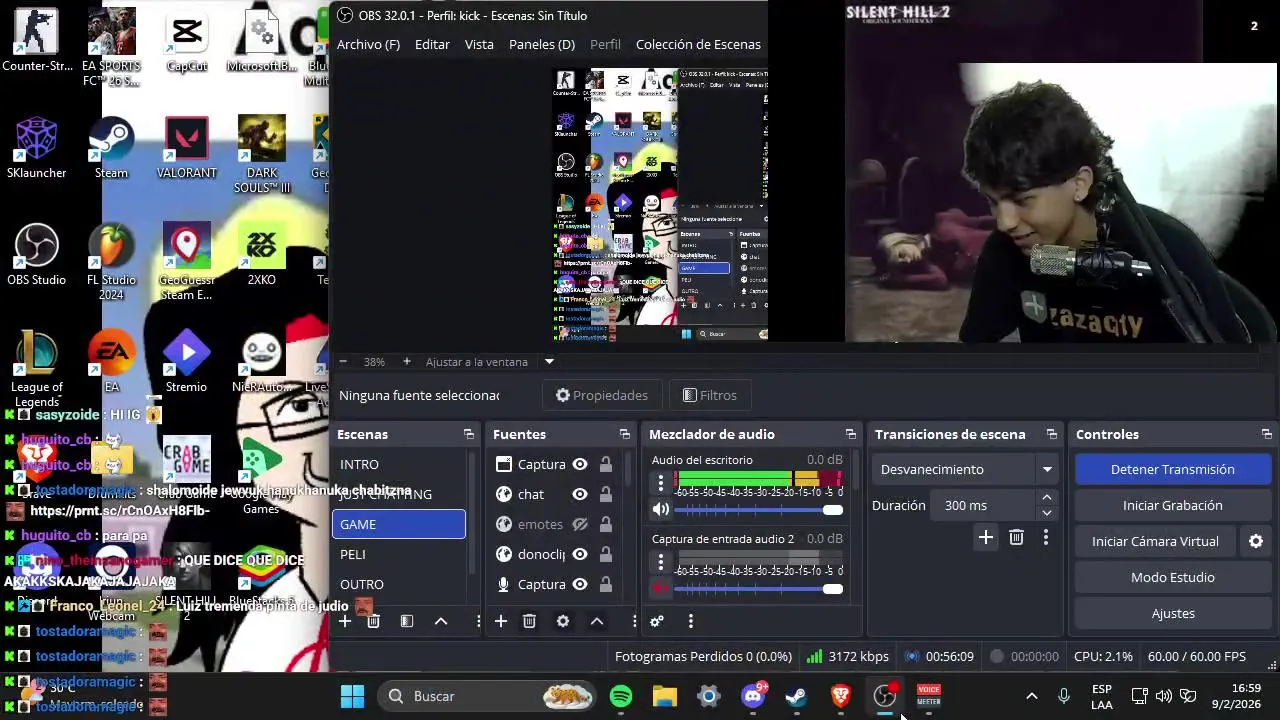
Task: Enable Modo Estudio
Action: [x=1172, y=577]
